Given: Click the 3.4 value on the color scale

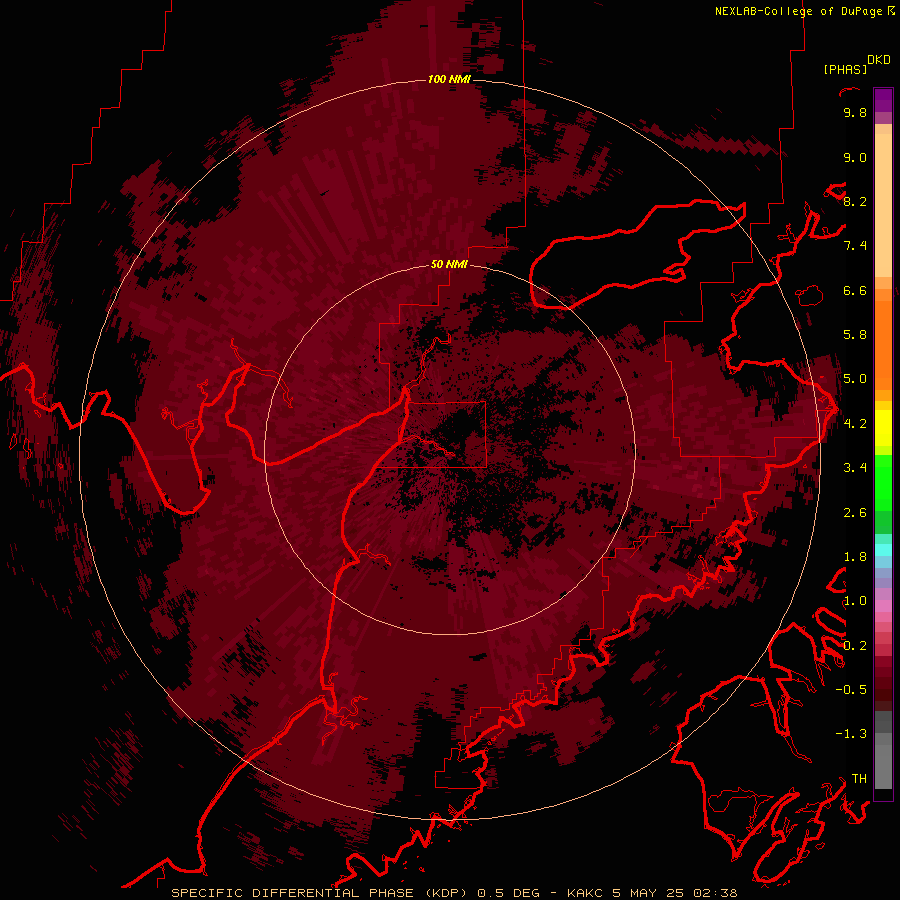Looking at the screenshot, I should [x=855, y=468].
